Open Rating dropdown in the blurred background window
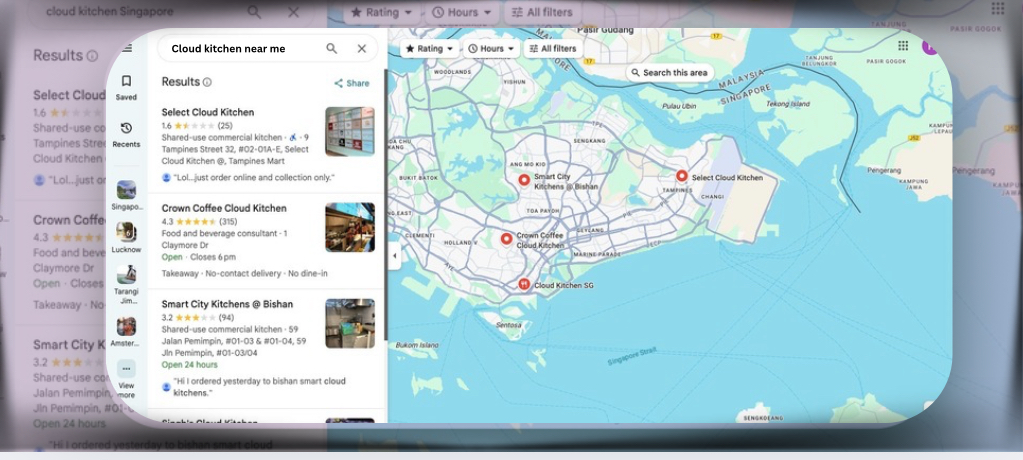The width and height of the screenshot is (1023, 460). [382, 12]
